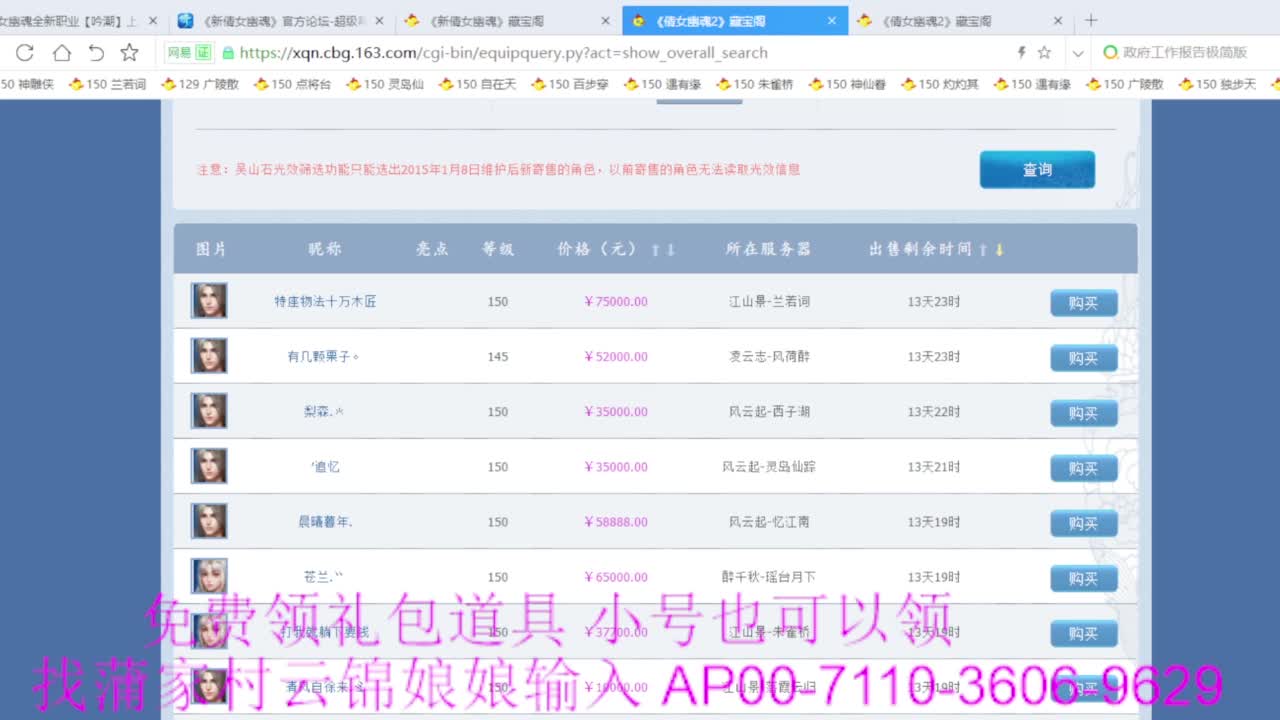Expand the address bar history dropdown chevron
This screenshot has width=1280, height=720.
click(x=1077, y=53)
